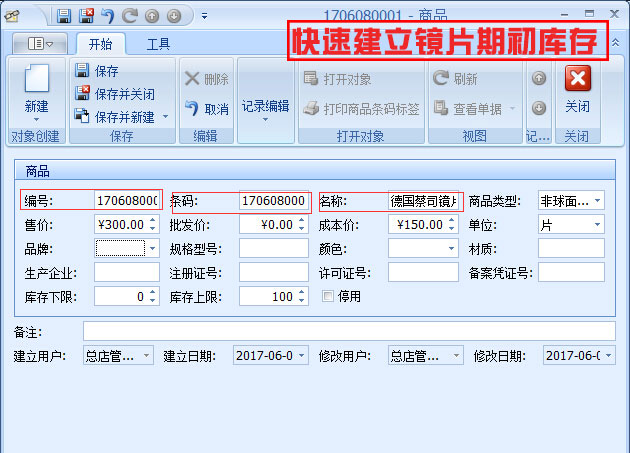Click the 备注 (Remarks) text field
The width and height of the screenshot is (630, 453).
click(x=348, y=331)
